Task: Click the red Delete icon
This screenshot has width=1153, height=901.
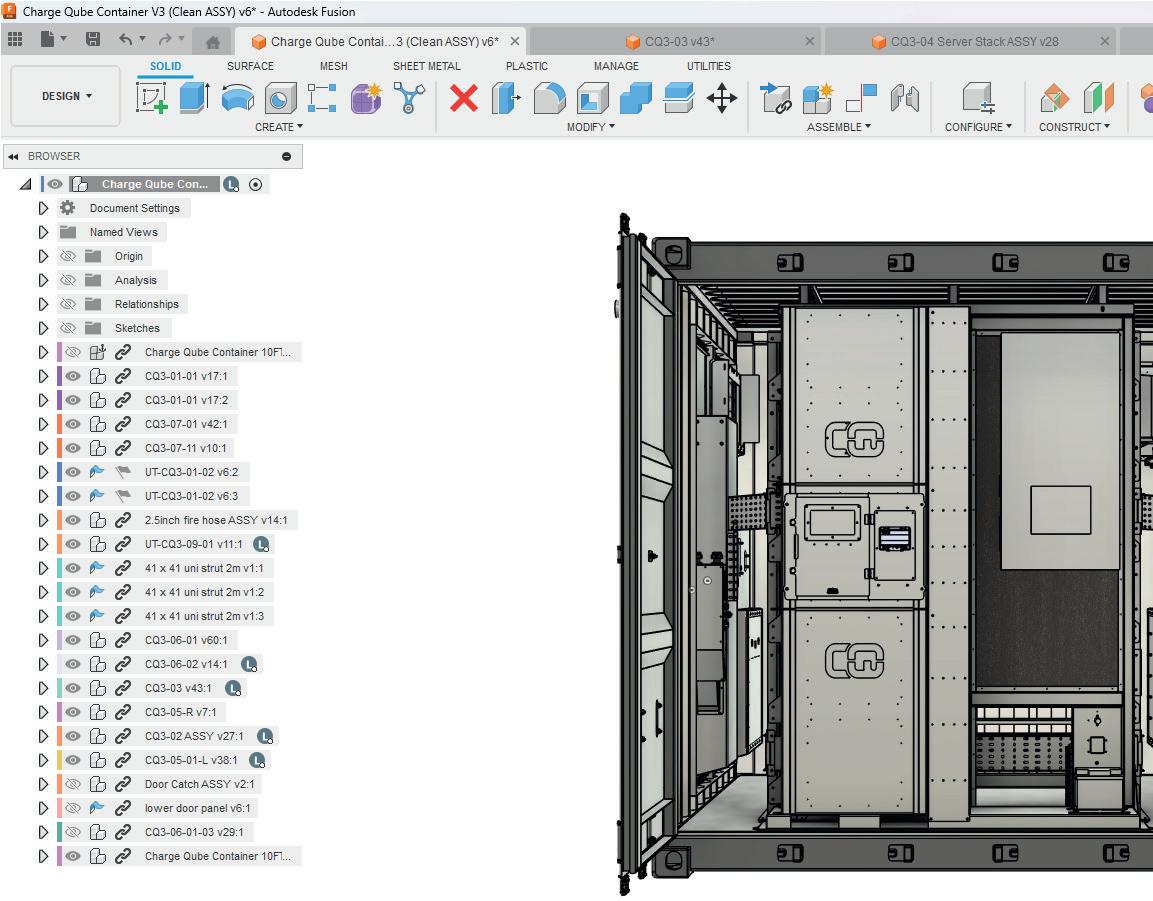Action: (x=464, y=98)
